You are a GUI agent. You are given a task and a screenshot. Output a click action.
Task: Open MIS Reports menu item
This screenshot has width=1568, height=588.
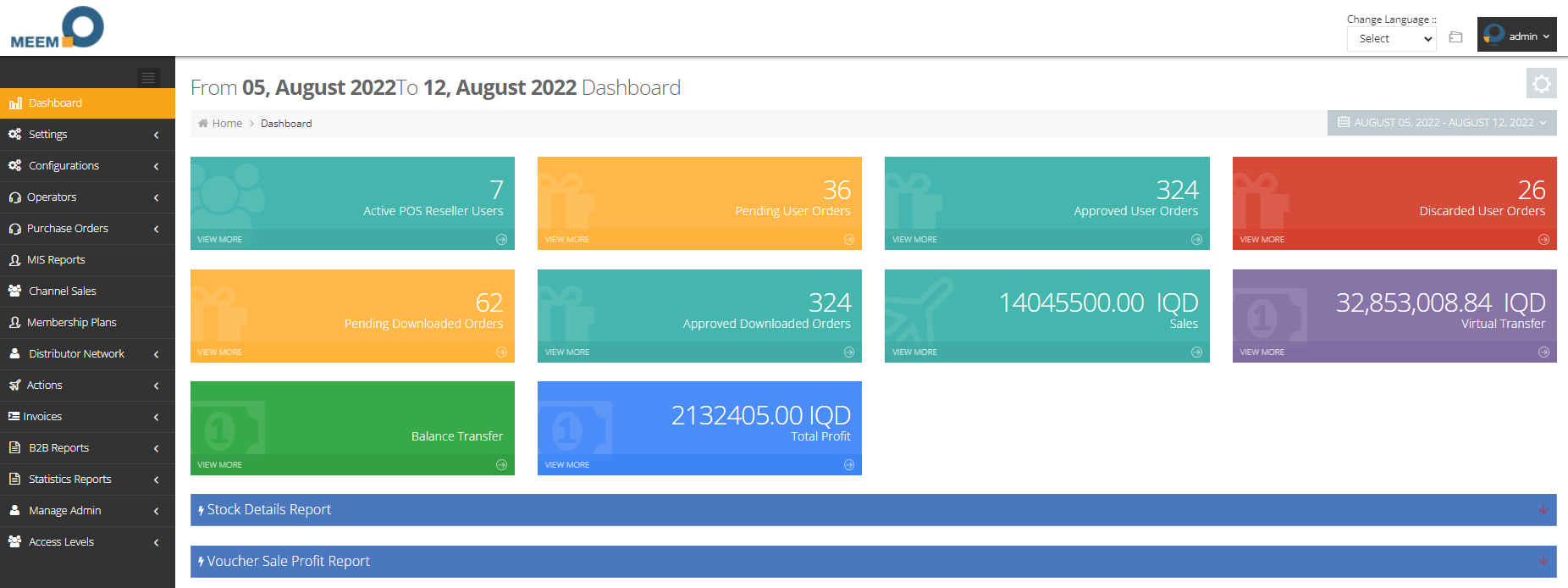87,260
